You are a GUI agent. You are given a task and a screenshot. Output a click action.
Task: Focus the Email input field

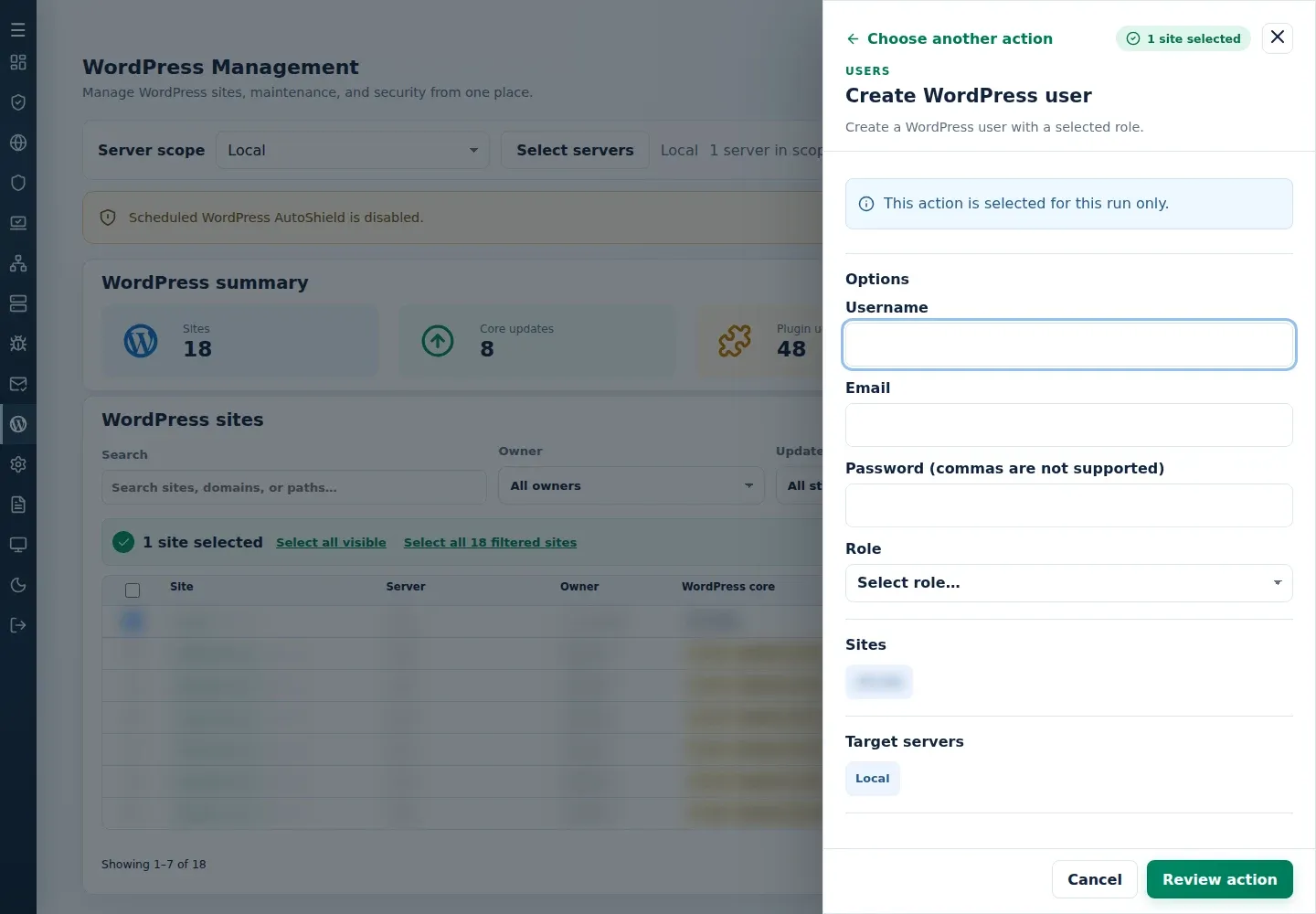pos(1069,425)
